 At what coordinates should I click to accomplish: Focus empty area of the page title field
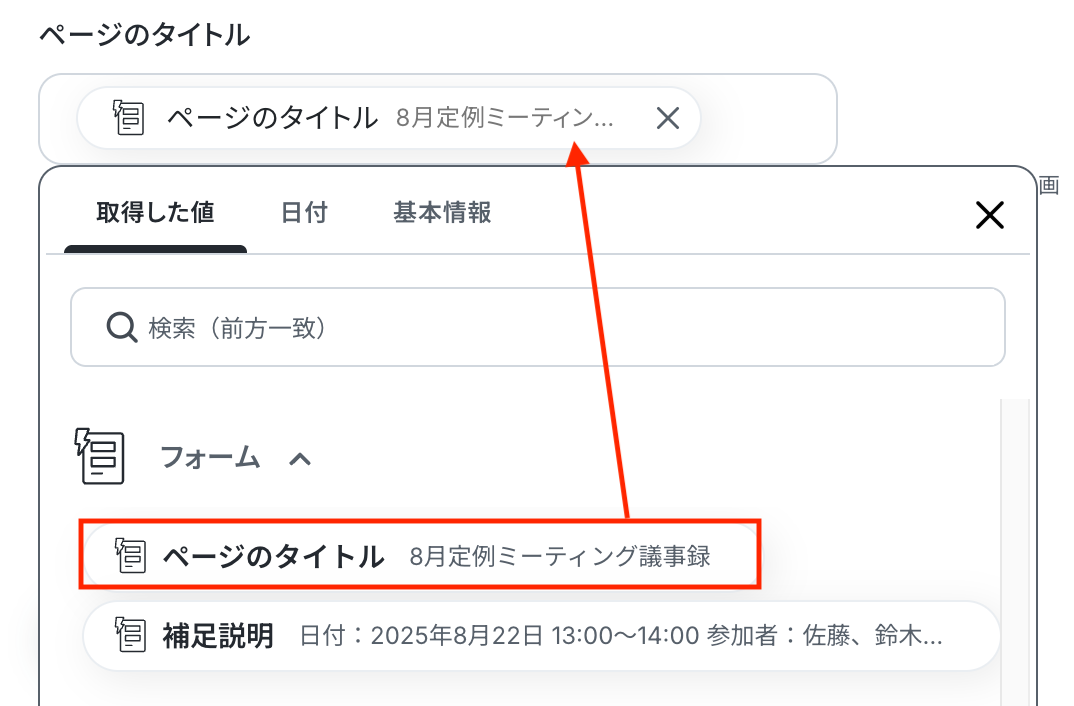[x=767, y=118]
